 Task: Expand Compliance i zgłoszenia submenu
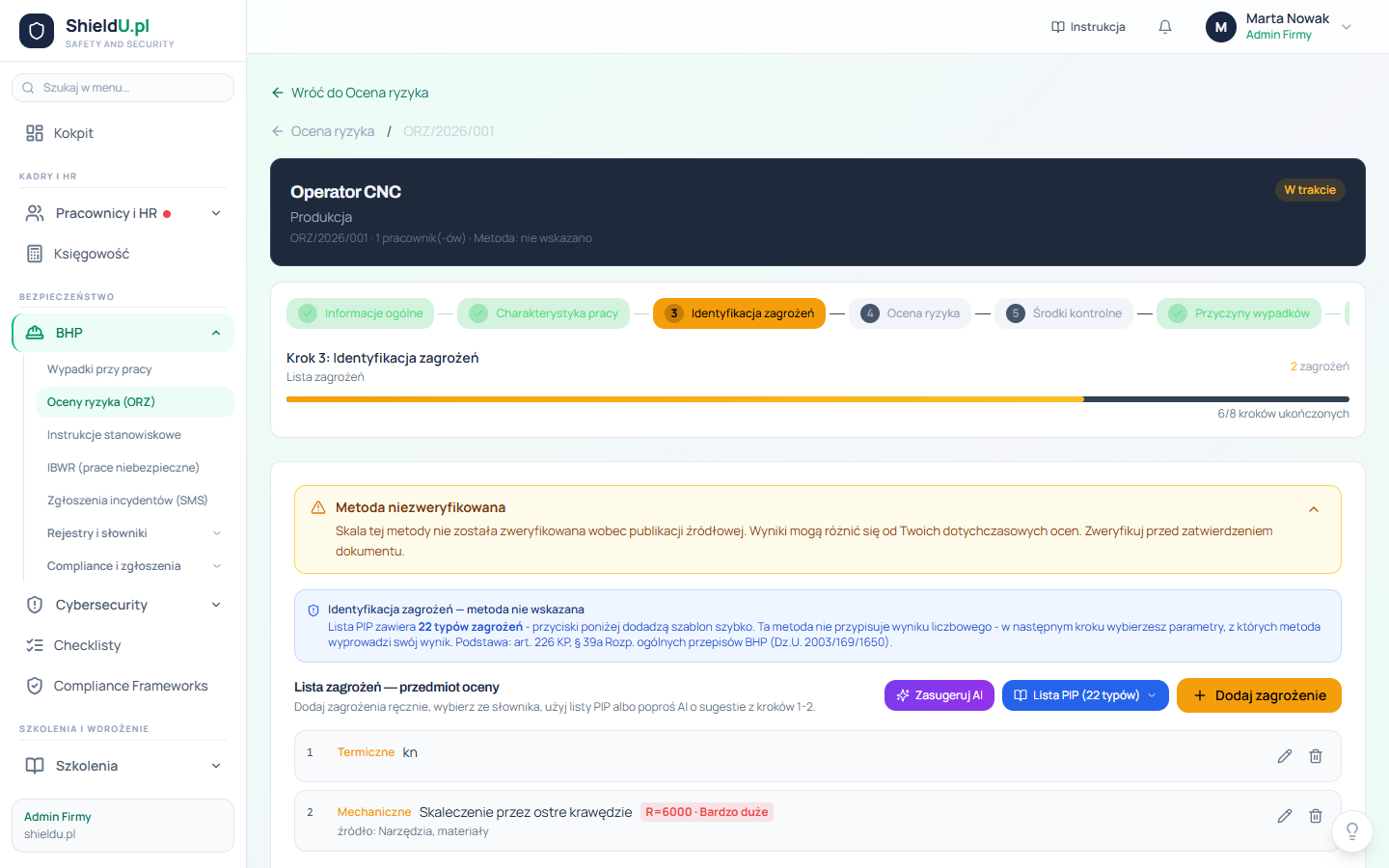pos(134,566)
